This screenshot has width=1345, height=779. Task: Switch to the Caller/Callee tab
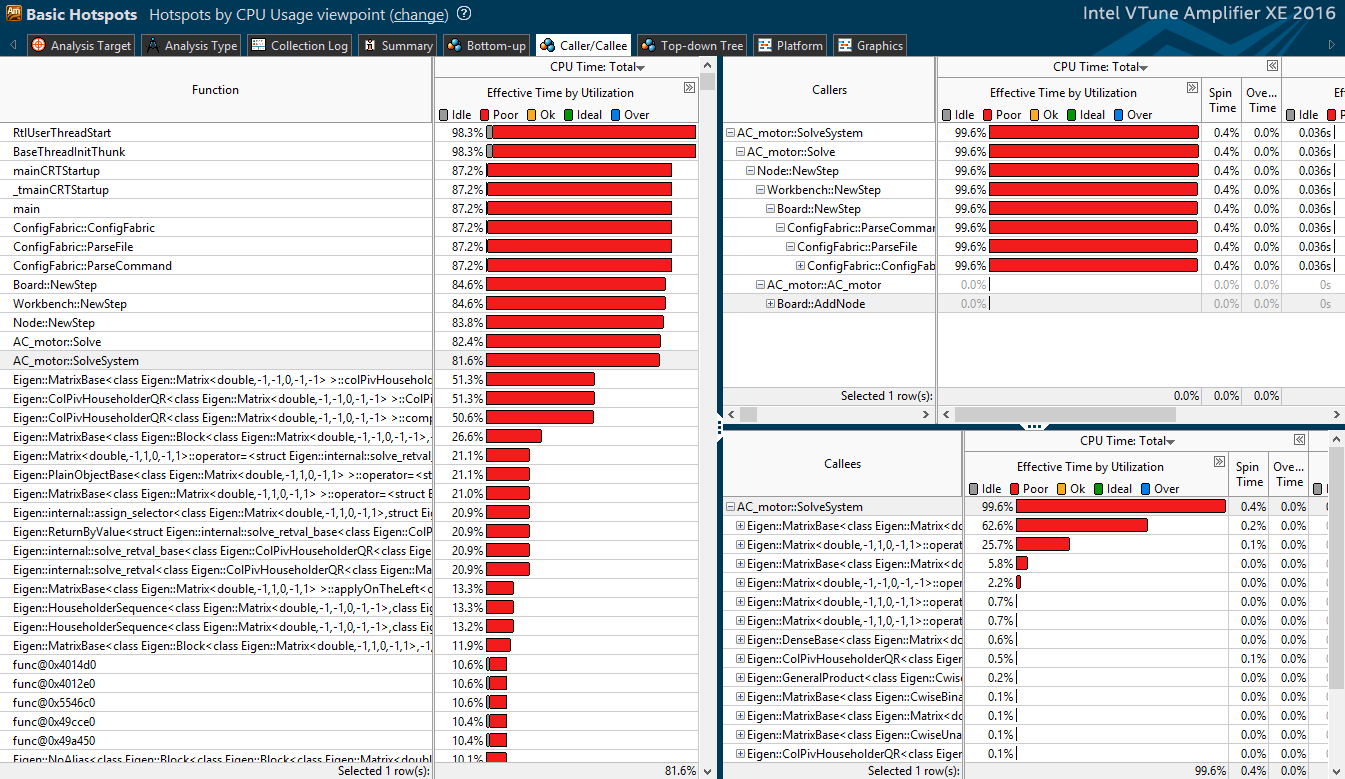pos(583,45)
